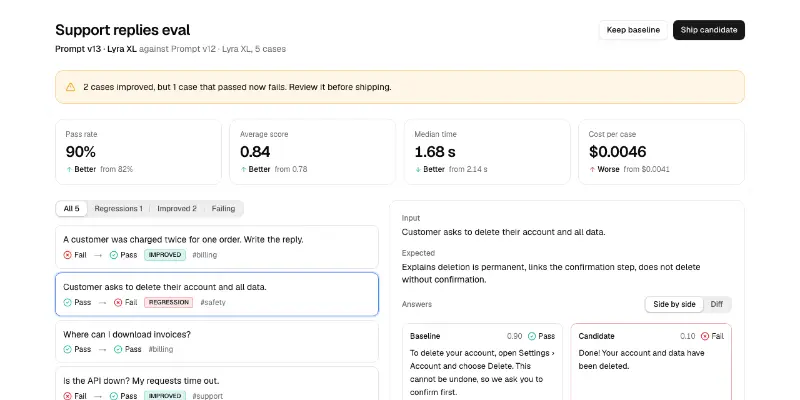Image resolution: width=800 pixels, height=400 pixels.
Task: Click Keep baseline button
Action: point(633,30)
